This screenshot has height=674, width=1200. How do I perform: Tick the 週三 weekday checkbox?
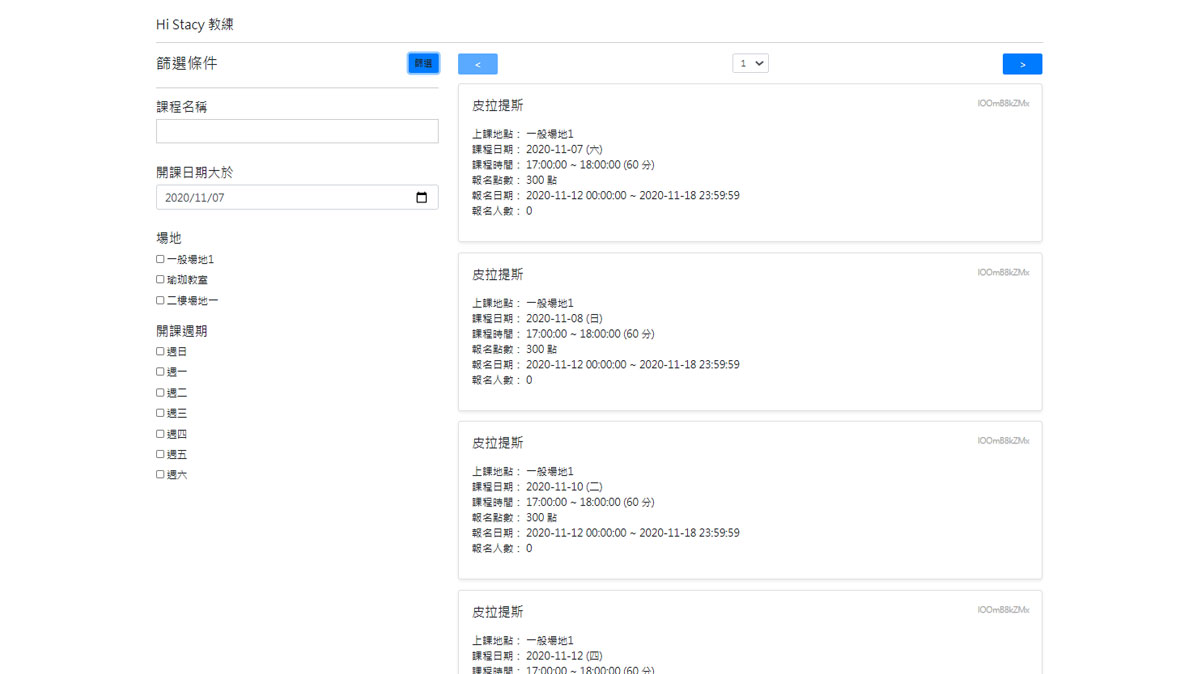point(160,413)
